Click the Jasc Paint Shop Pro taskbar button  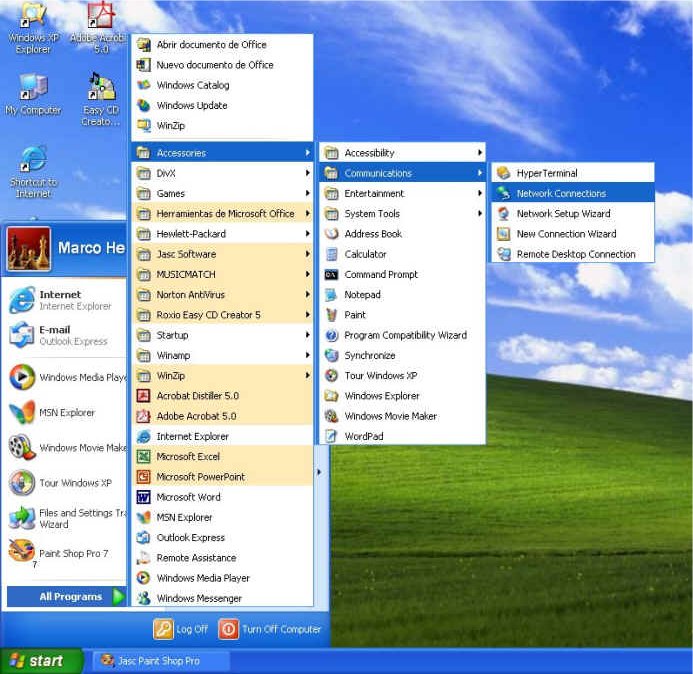[160, 661]
